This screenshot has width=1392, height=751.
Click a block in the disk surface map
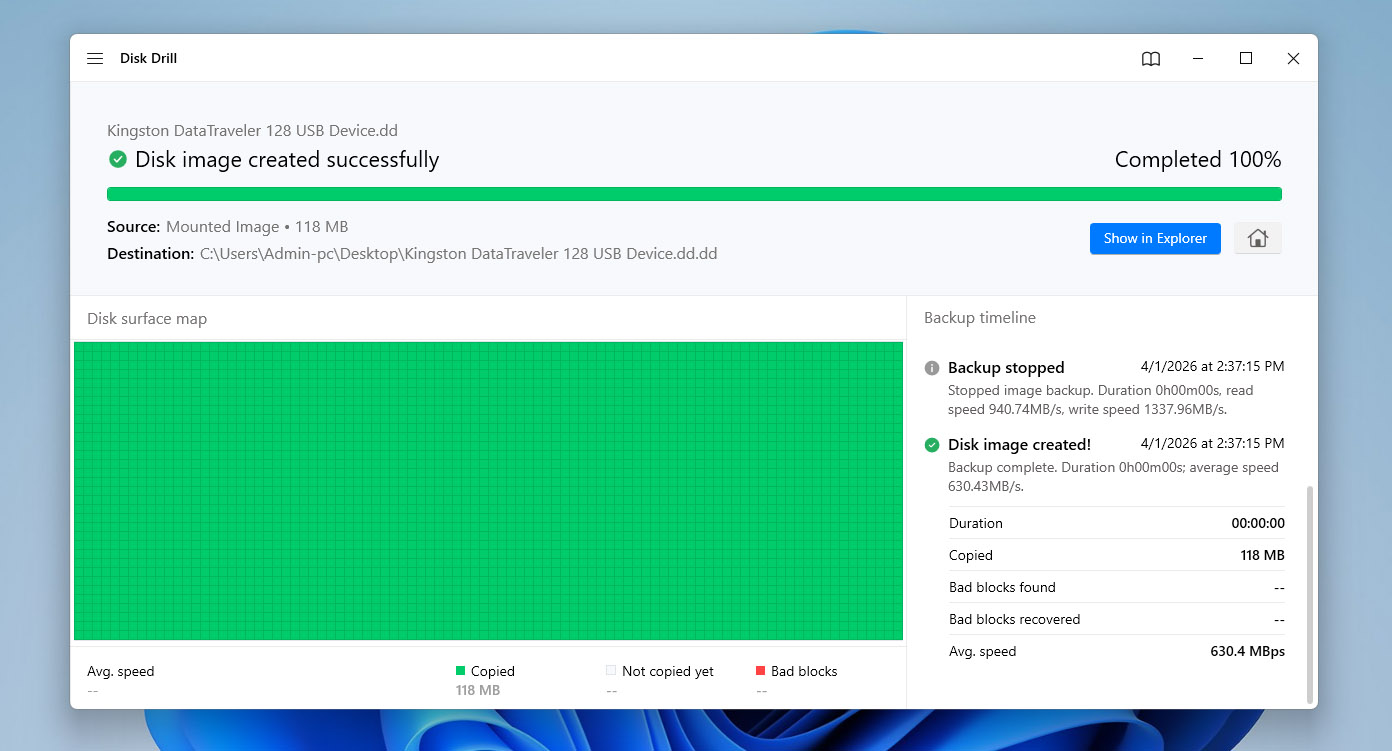(x=488, y=490)
